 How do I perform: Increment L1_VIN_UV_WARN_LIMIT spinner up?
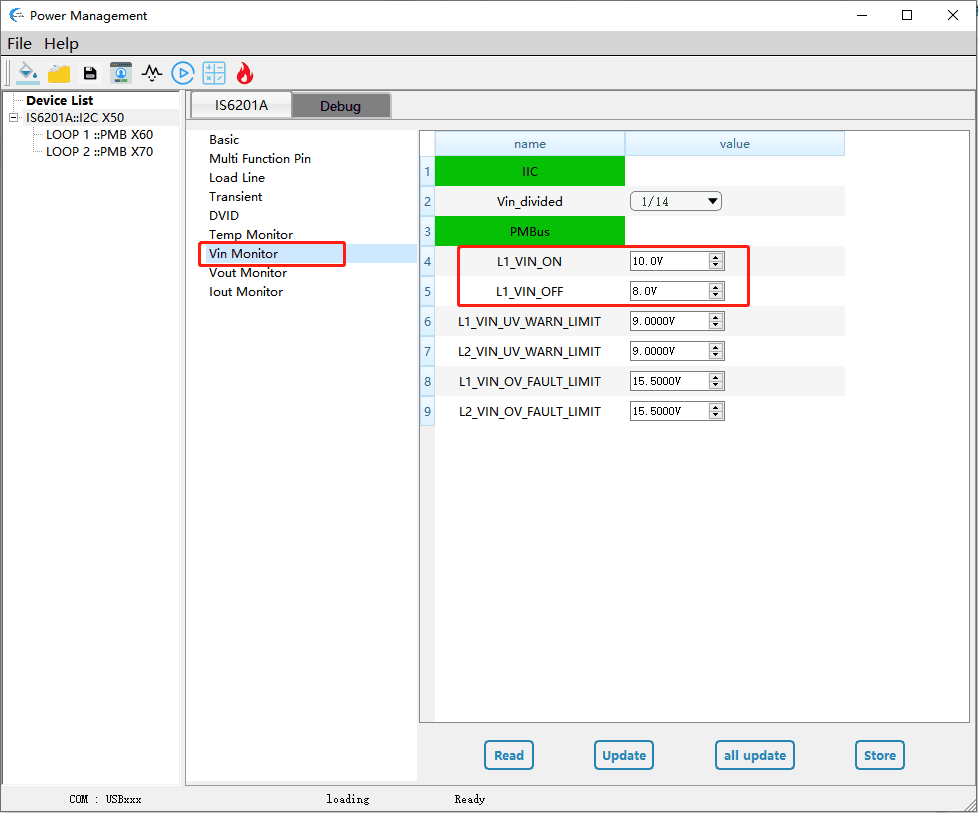point(715,317)
